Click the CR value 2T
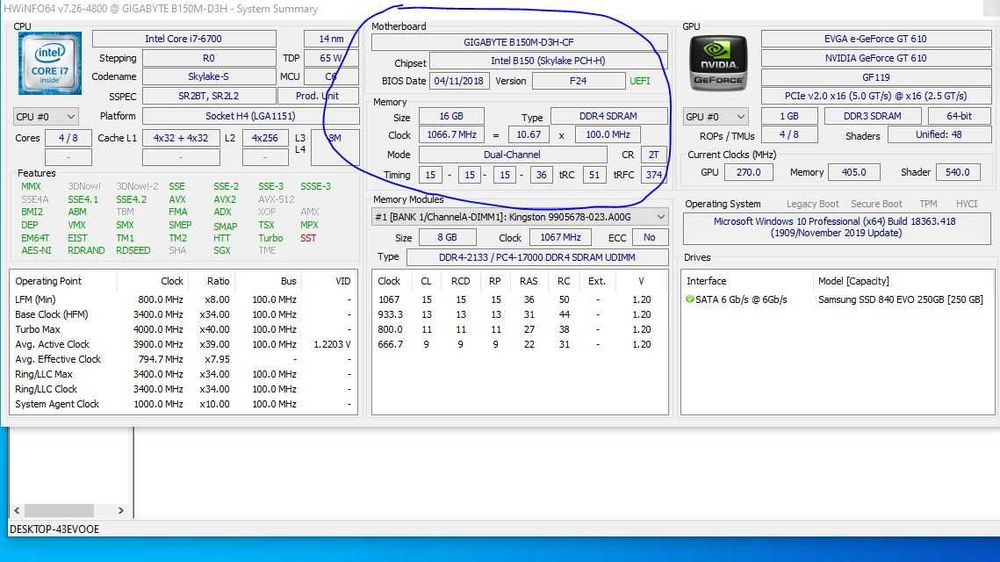The height and width of the screenshot is (562, 1000). (654, 154)
